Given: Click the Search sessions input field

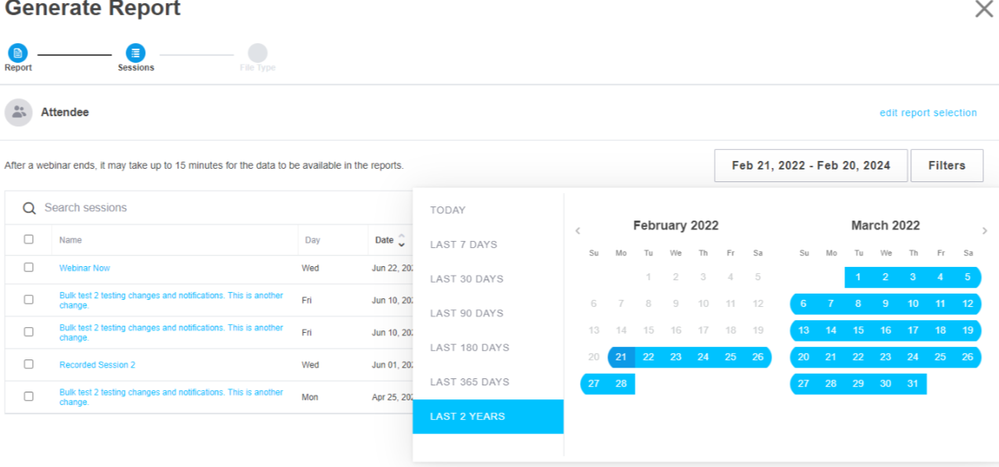Looking at the screenshot, I should (x=200, y=208).
